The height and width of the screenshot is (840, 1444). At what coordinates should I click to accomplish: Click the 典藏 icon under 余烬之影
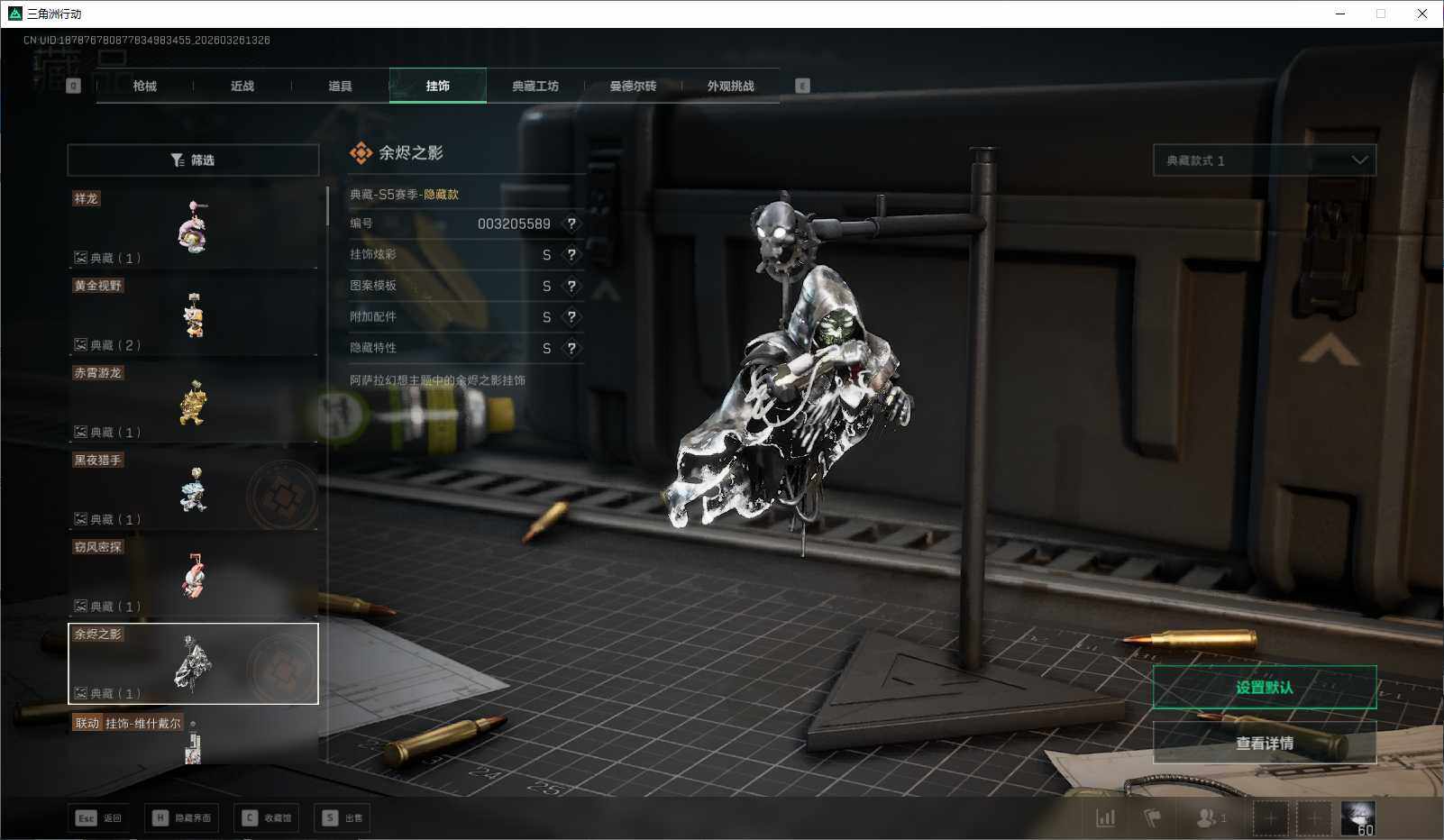(x=80, y=694)
